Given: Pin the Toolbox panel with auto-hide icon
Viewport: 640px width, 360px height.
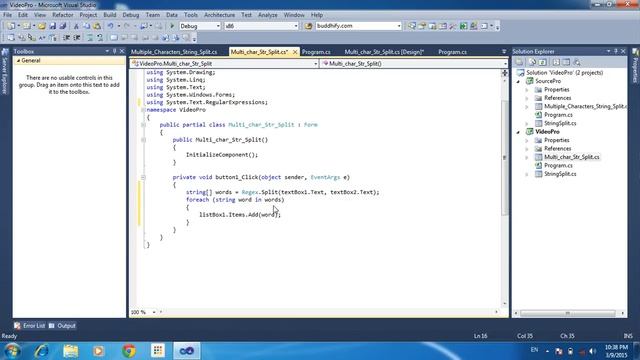Looking at the screenshot, I should tap(115, 51).
